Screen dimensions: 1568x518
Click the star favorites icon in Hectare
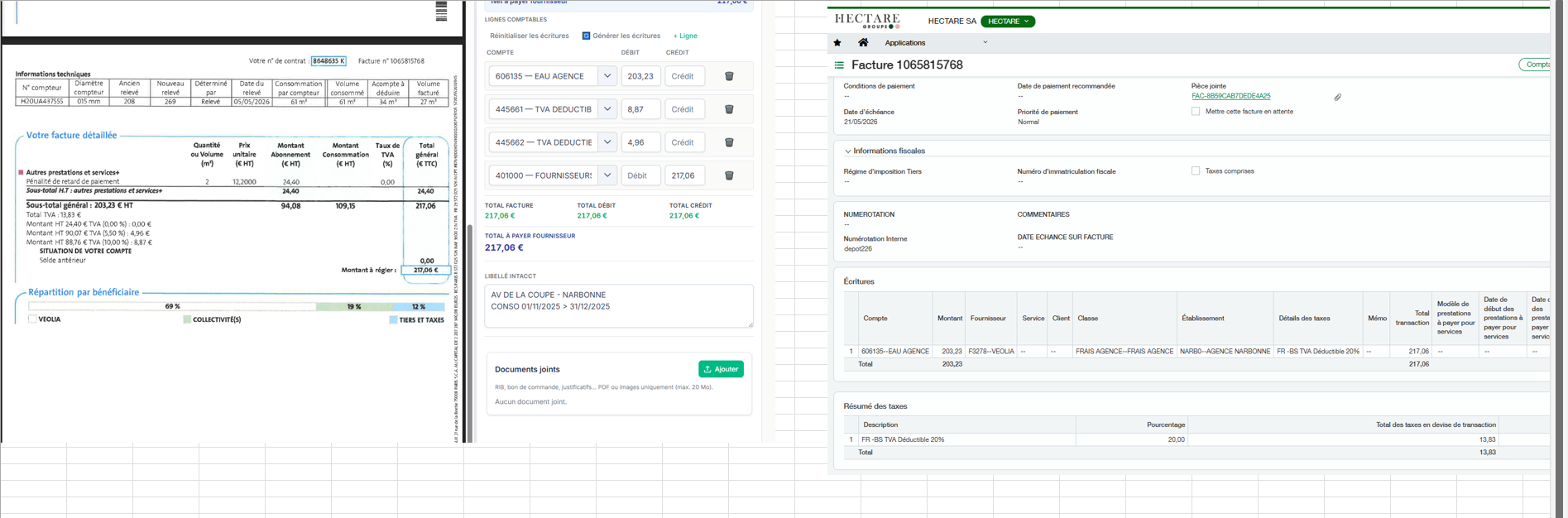point(837,42)
